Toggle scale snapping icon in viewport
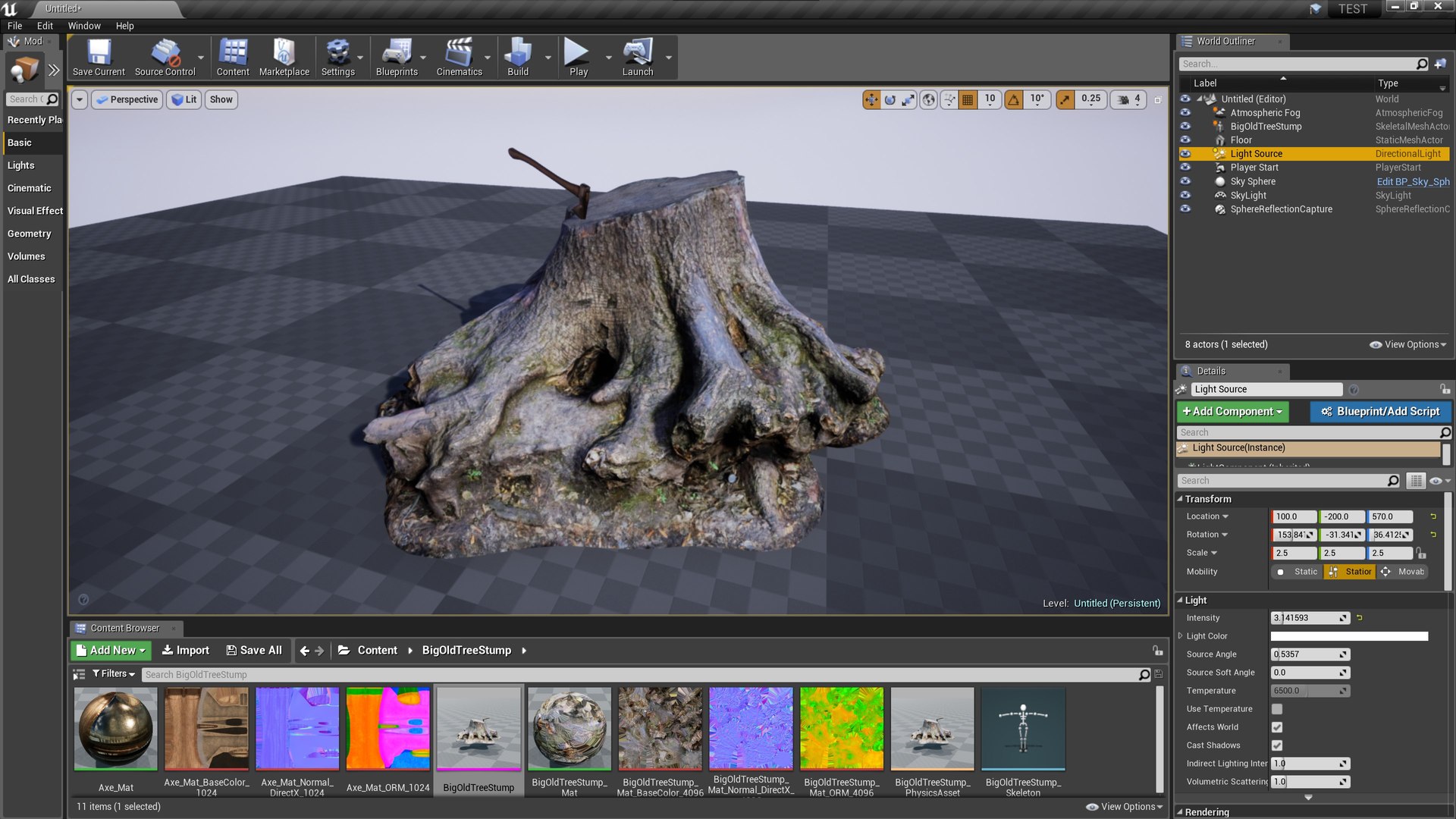 pyautogui.click(x=1065, y=99)
